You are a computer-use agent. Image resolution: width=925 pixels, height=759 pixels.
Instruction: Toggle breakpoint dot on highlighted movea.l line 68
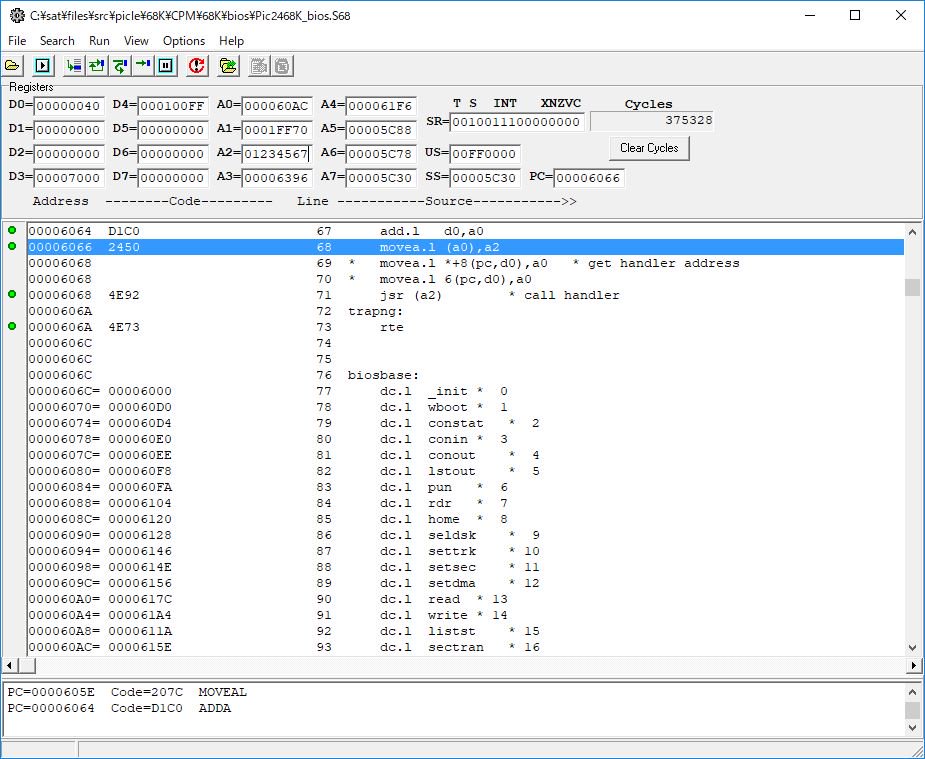[12, 247]
